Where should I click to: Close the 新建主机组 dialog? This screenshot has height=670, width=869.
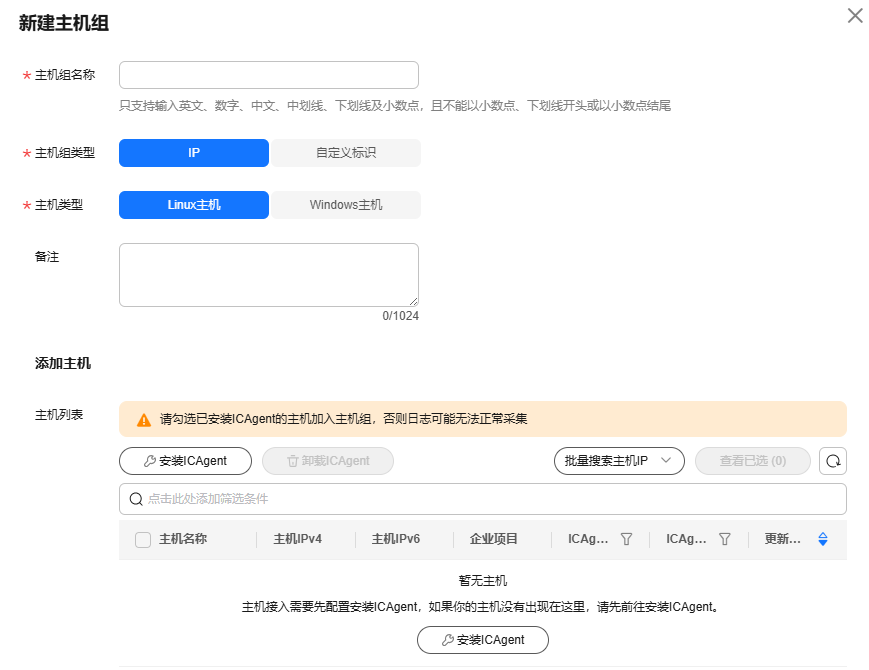click(x=855, y=16)
